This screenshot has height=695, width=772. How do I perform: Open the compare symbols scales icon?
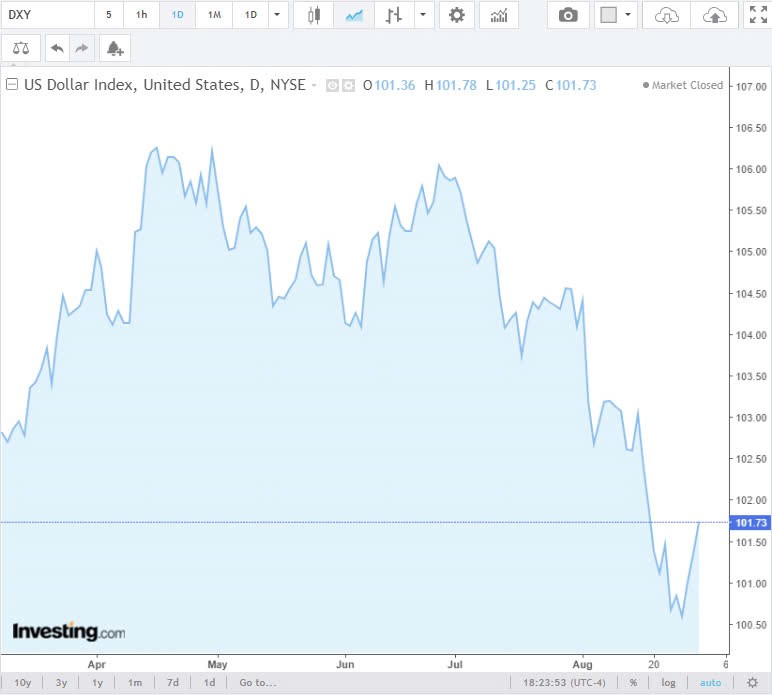click(x=21, y=48)
